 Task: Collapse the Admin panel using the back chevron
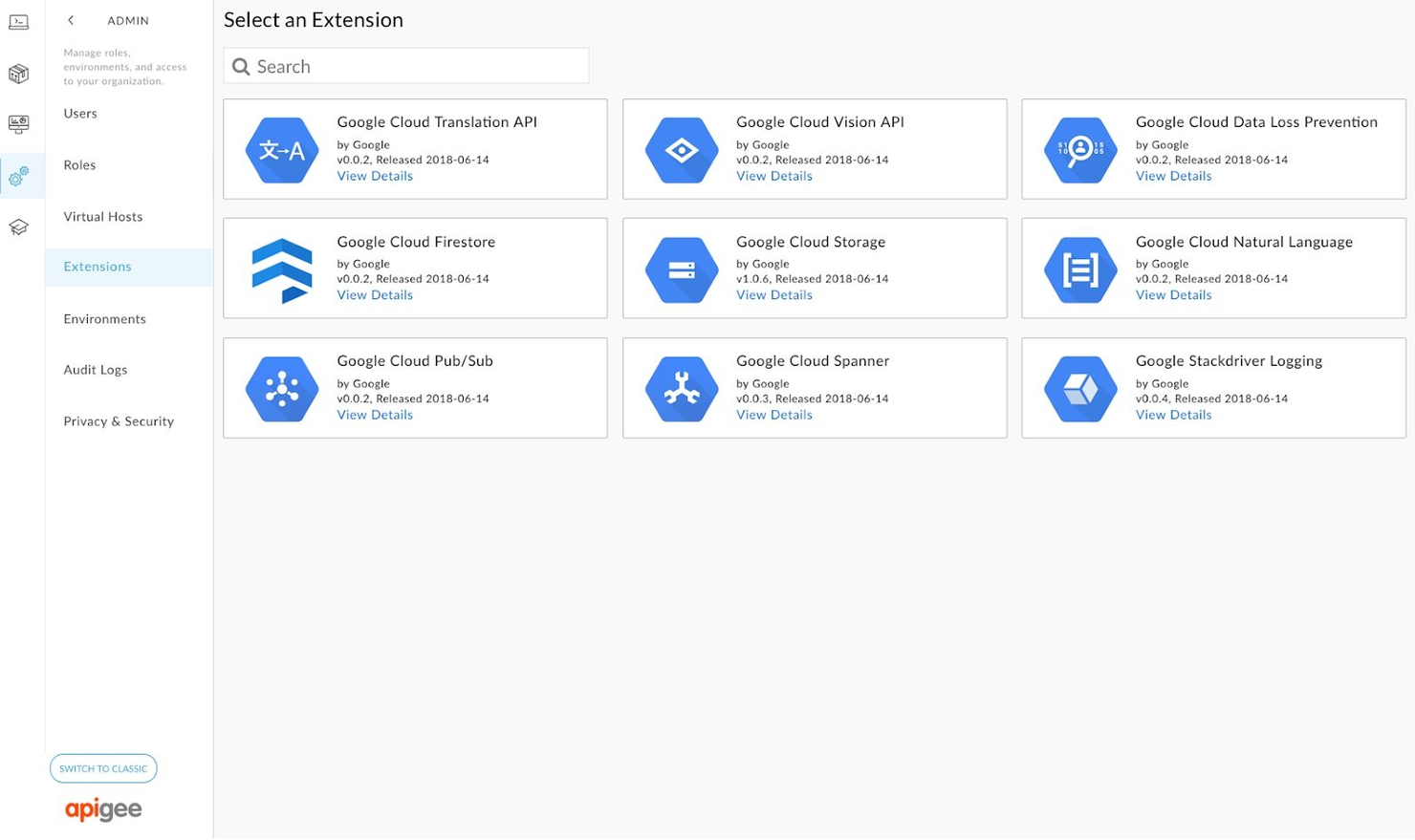click(x=71, y=19)
